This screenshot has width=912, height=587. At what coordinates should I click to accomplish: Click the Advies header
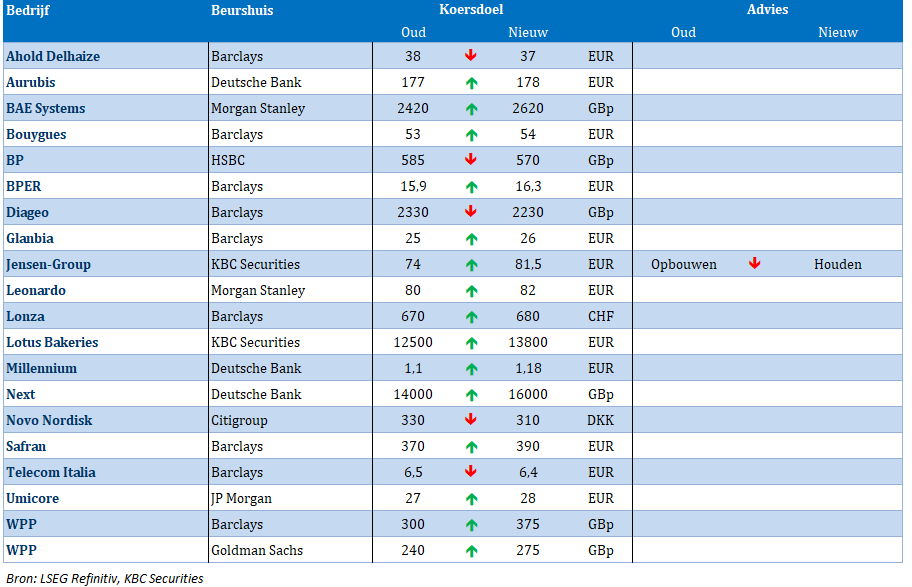point(767,9)
